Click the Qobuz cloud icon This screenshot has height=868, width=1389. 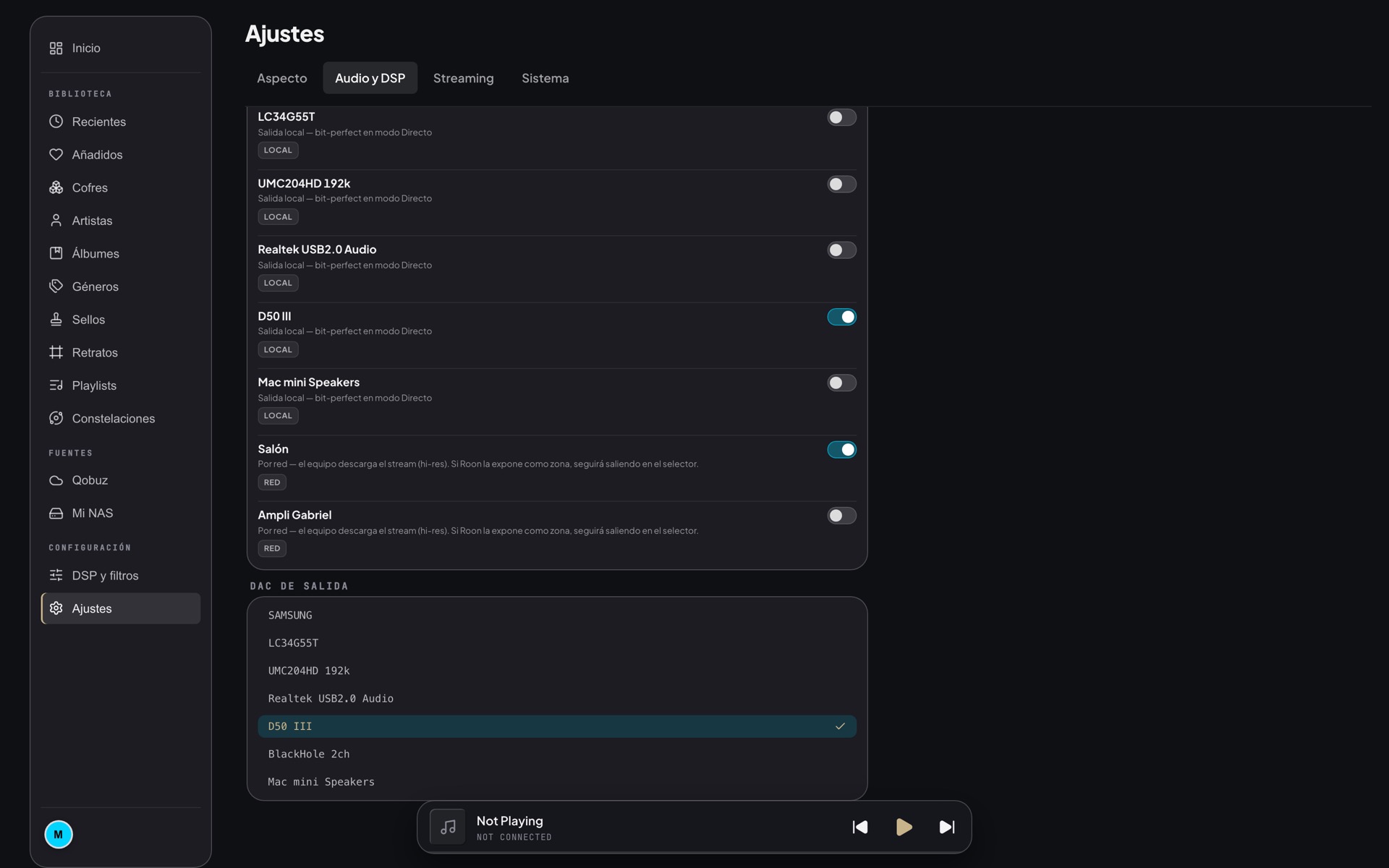pyautogui.click(x=56, y=480)
